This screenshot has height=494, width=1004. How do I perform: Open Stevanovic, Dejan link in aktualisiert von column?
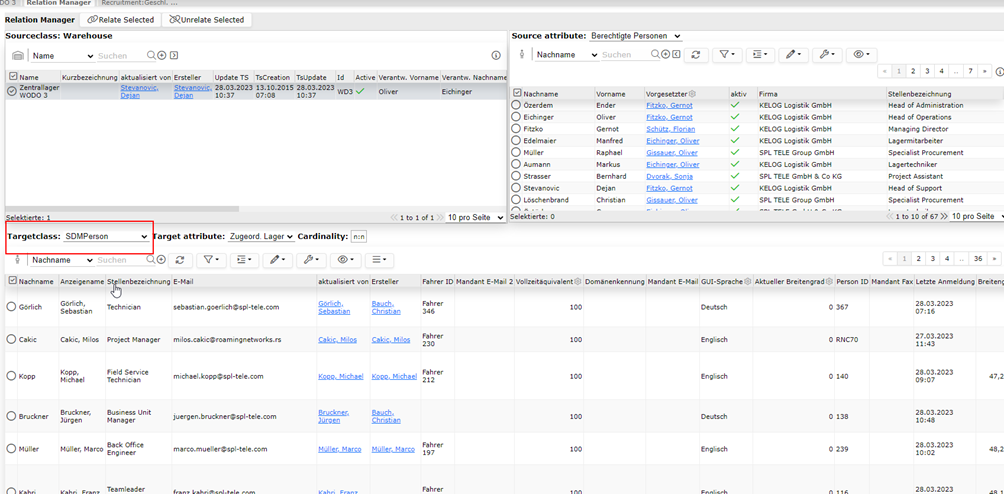(x=139, y=91)
